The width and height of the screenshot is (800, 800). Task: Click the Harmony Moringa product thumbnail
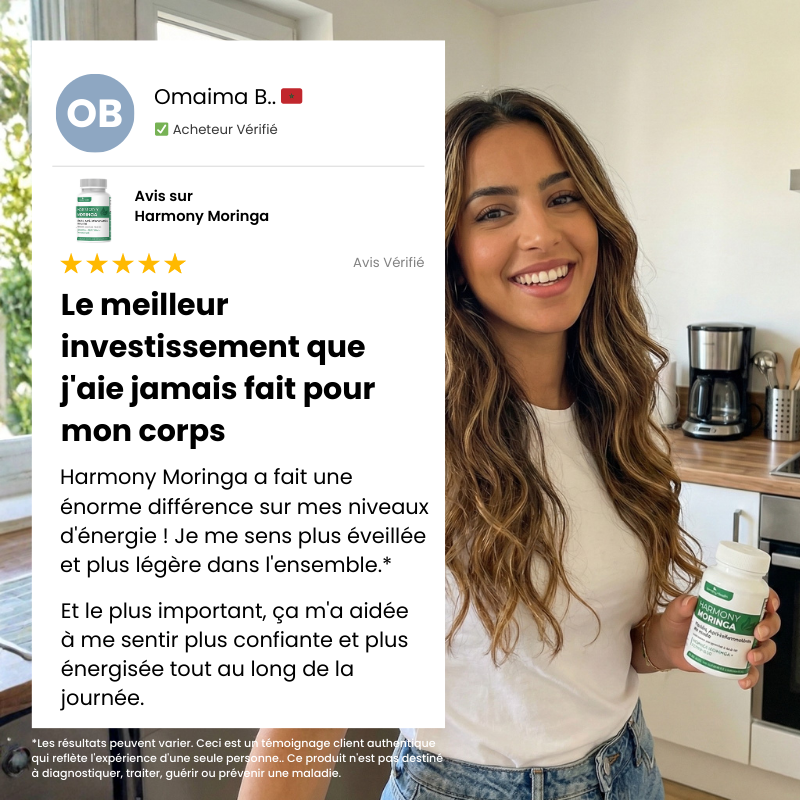tap(93, 210)
